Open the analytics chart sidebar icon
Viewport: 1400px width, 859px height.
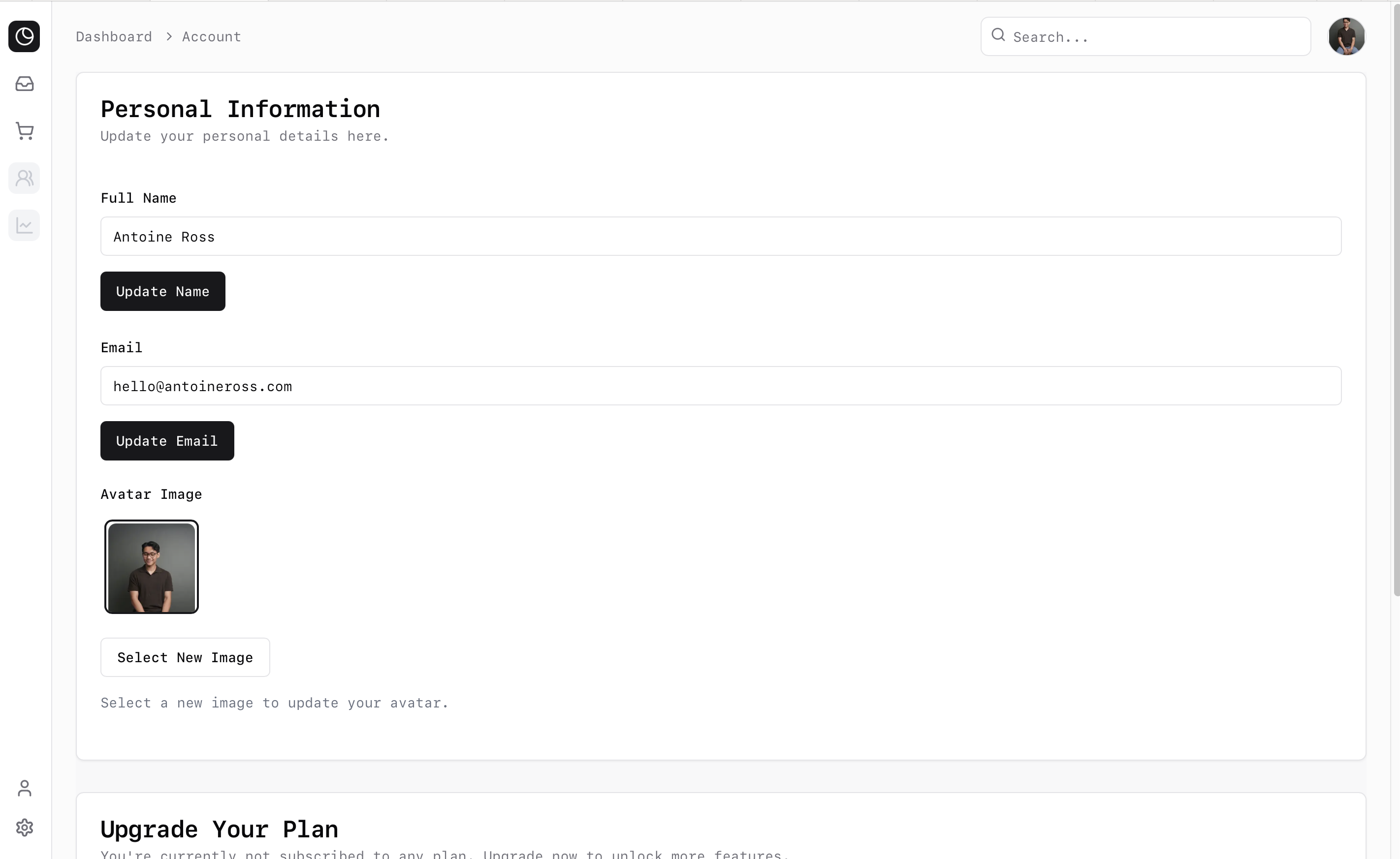pyautogui.click(x=24, y=225)
